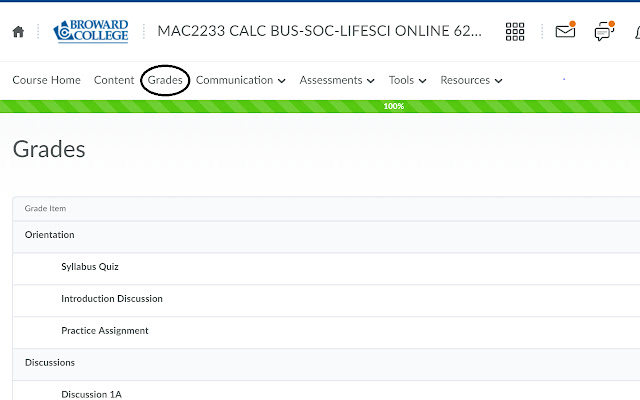This screenshot has width=640, height=400.
Task: Click the Discussion 1A grade item
Action: [91, 394]
